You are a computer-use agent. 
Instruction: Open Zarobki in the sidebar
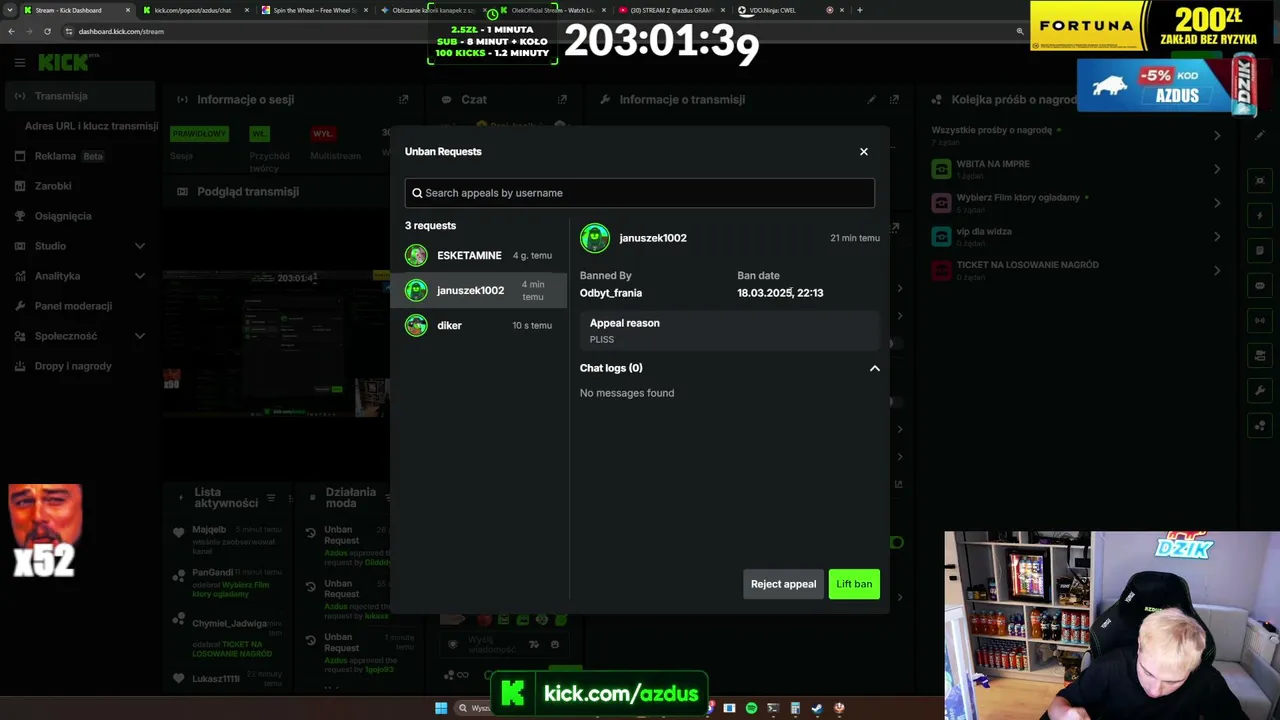click(x=78, y=186)
